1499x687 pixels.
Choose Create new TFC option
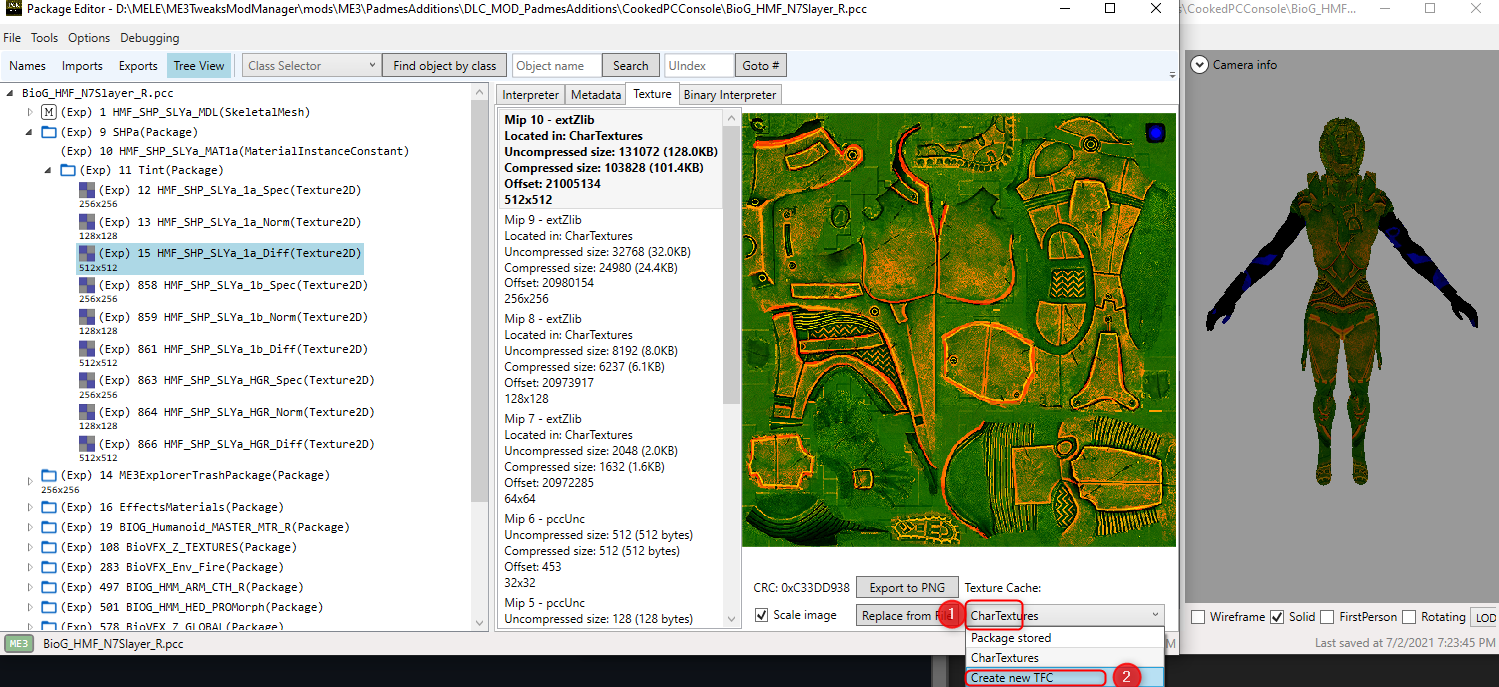coord(1065,678)
